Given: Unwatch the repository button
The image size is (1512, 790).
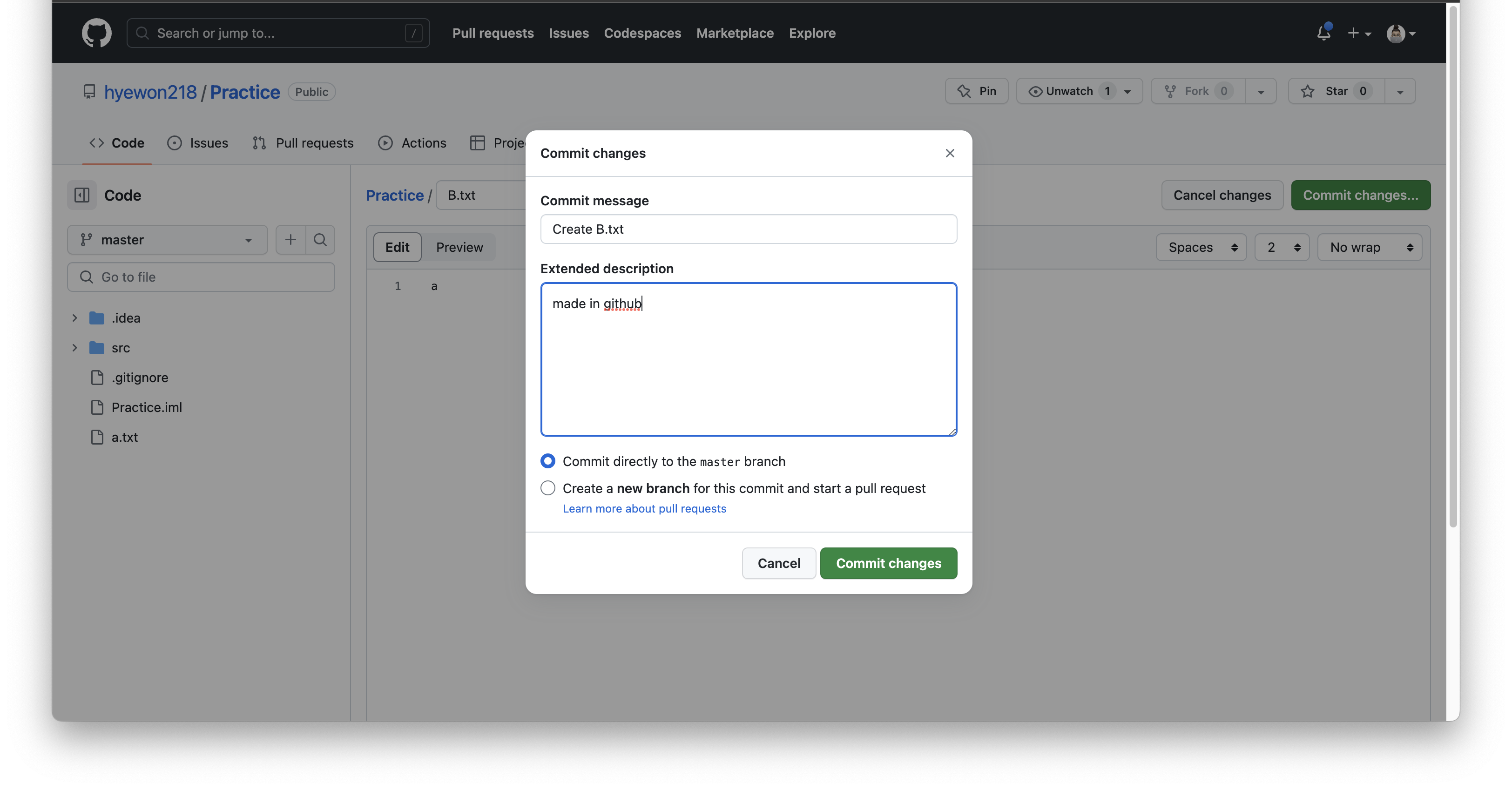Looking at the screenshot, I should point(1079,91).
